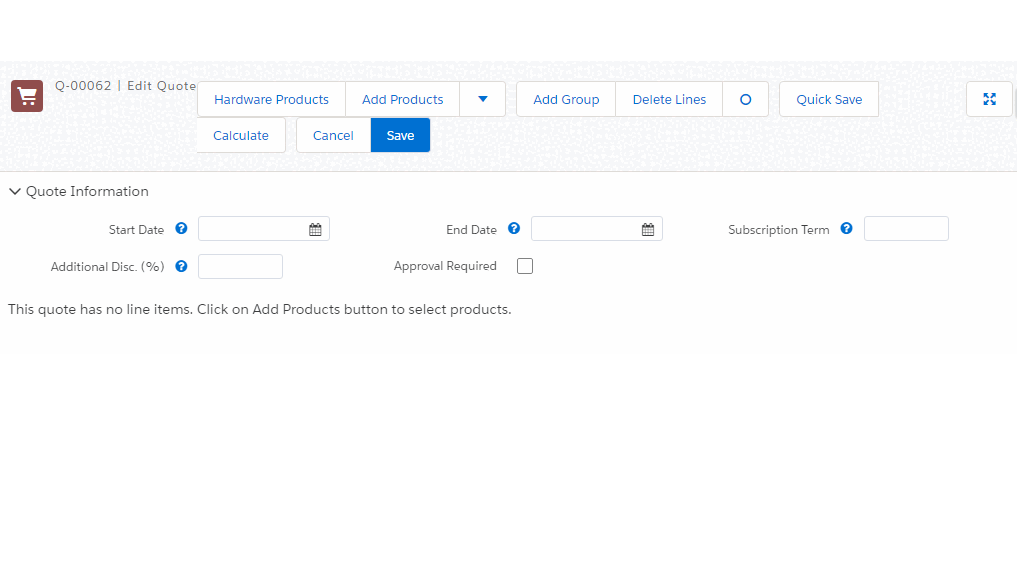1023x586 pixels.
Task: Click the Start Date help icon
Action: click(181, 229)
